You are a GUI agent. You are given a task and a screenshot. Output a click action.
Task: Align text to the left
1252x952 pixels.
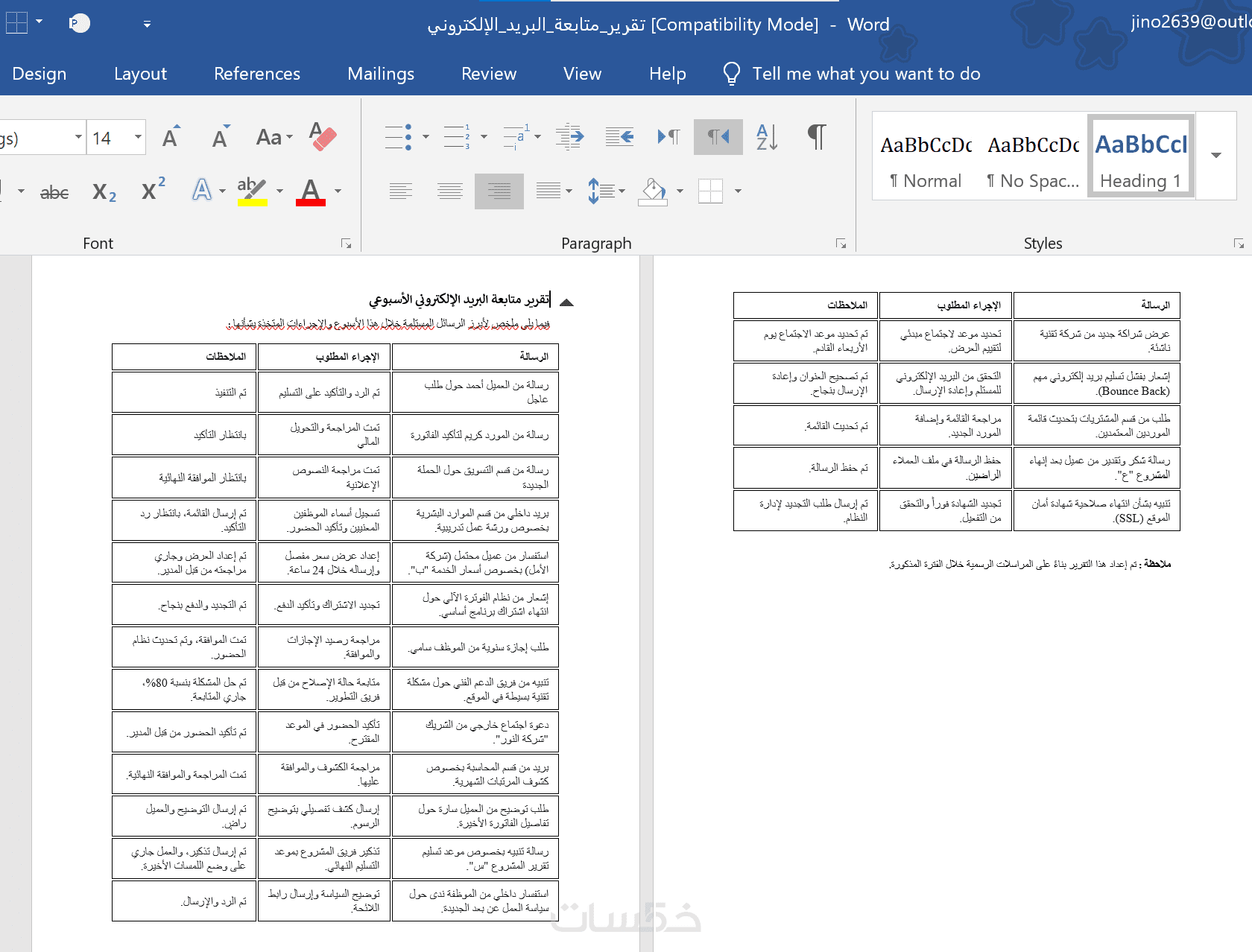pyautogui.click(x=401, y=191)
